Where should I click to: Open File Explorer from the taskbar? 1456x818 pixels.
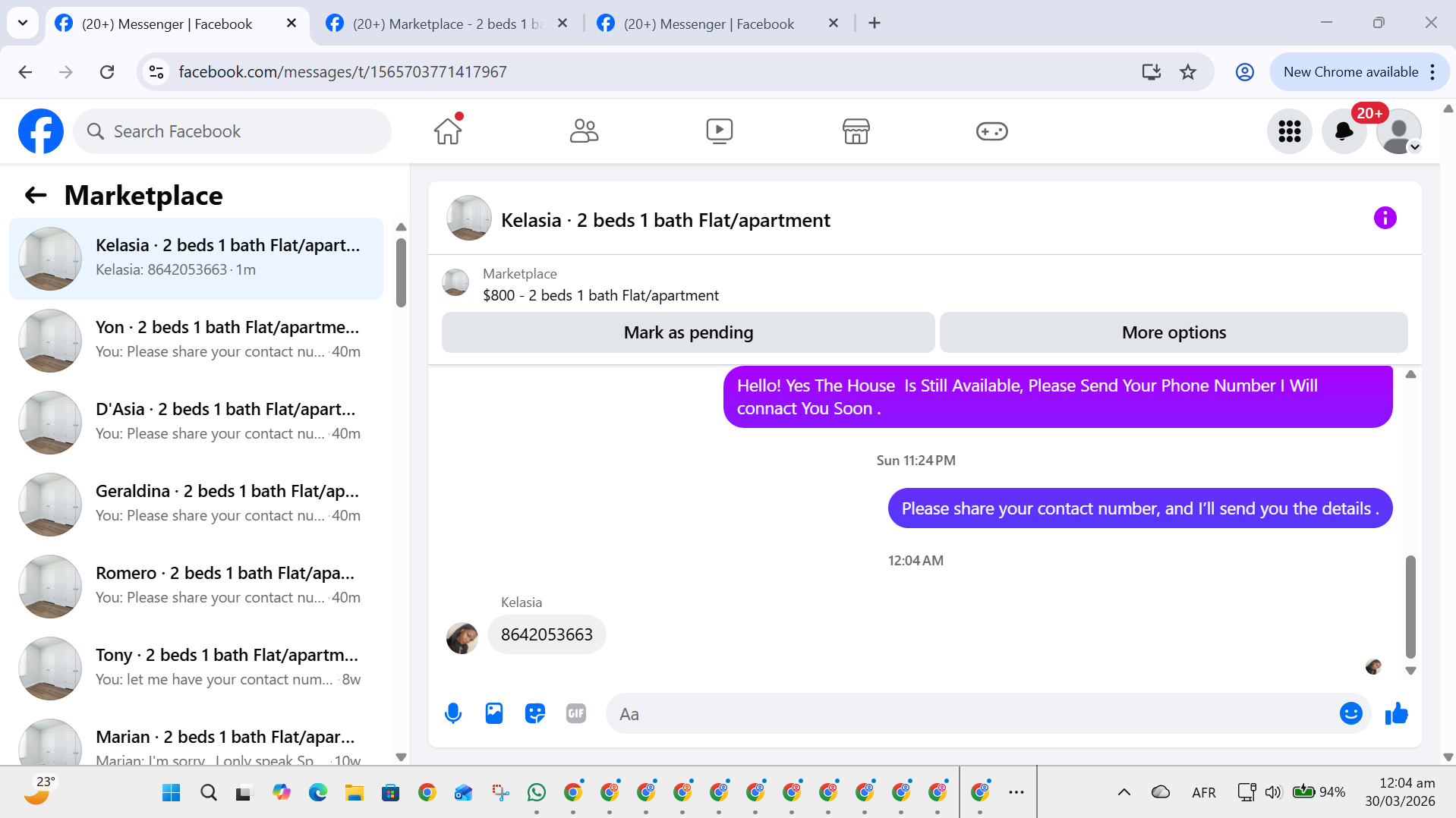[x=355, y=792]
